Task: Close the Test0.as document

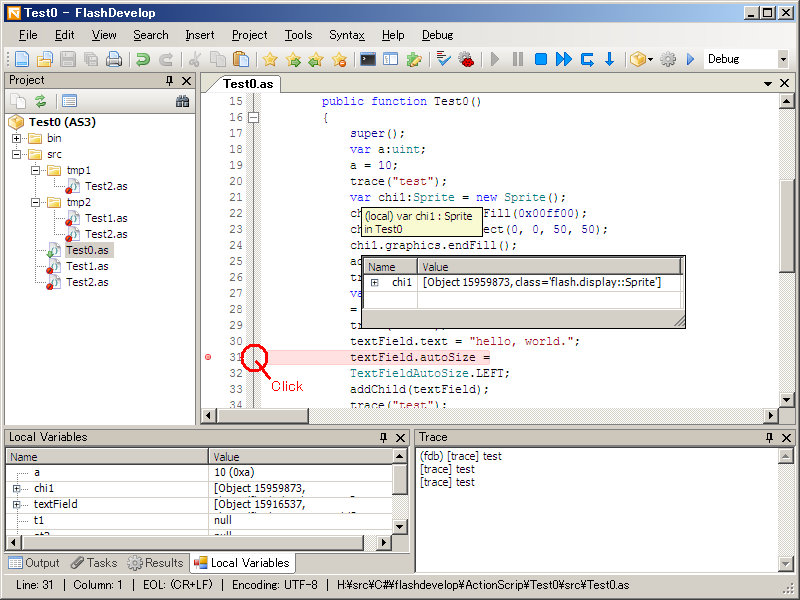Action: tap(785, 83)
